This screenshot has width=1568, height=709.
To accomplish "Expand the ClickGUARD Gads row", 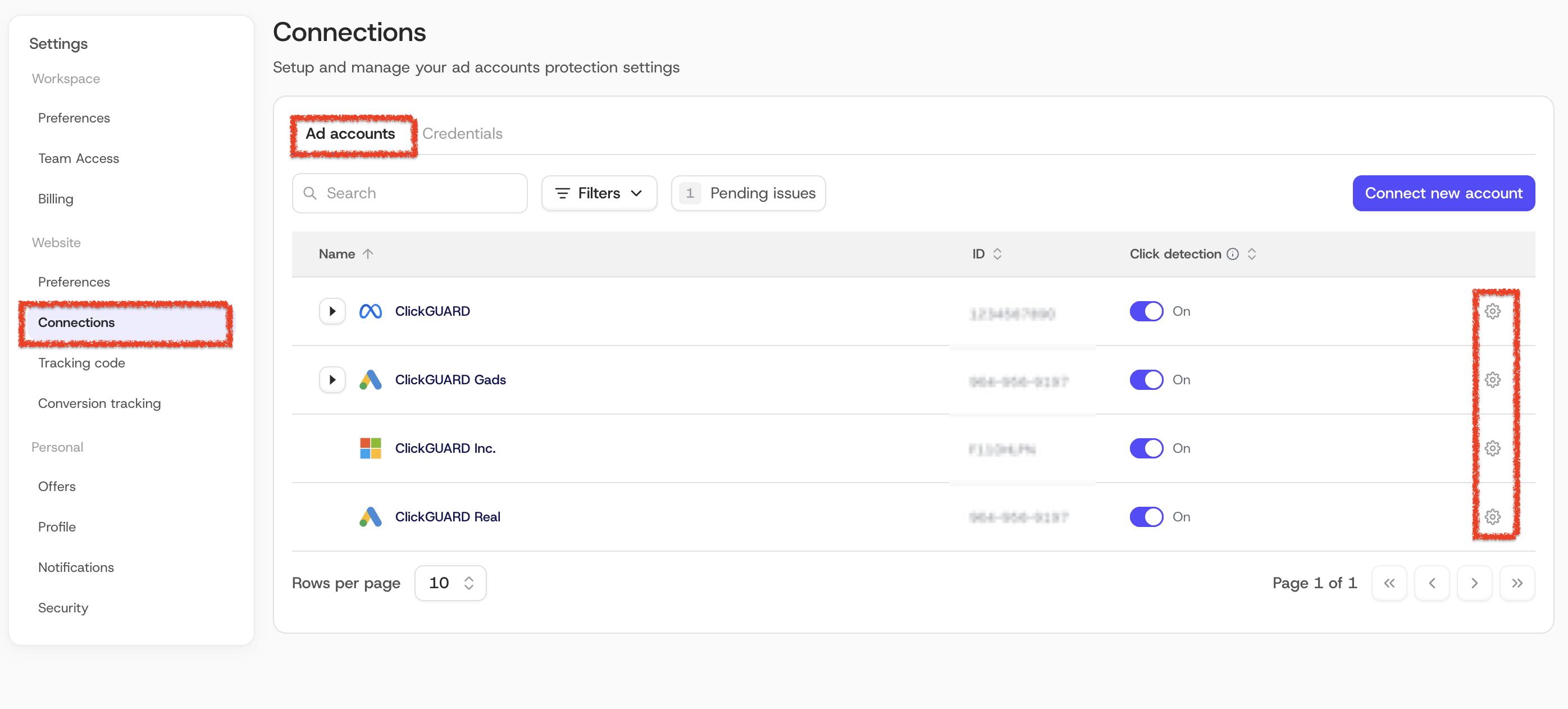I will 332,380.
